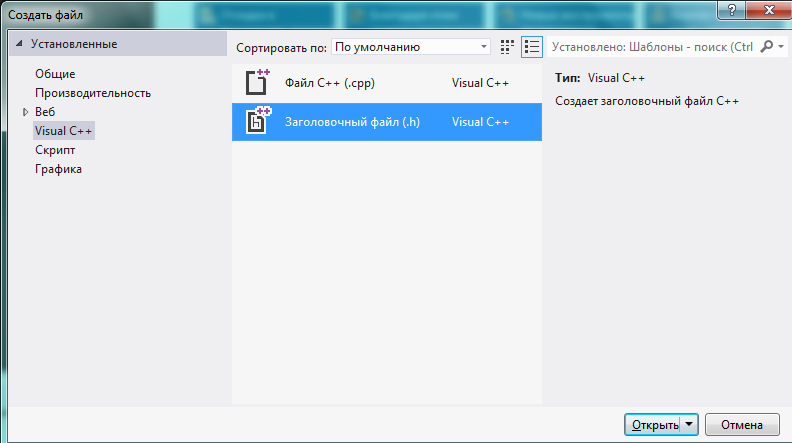Click the C++ file (.cpp) template icon
This screenshot has width=792, height=443.
coord(258,83)
